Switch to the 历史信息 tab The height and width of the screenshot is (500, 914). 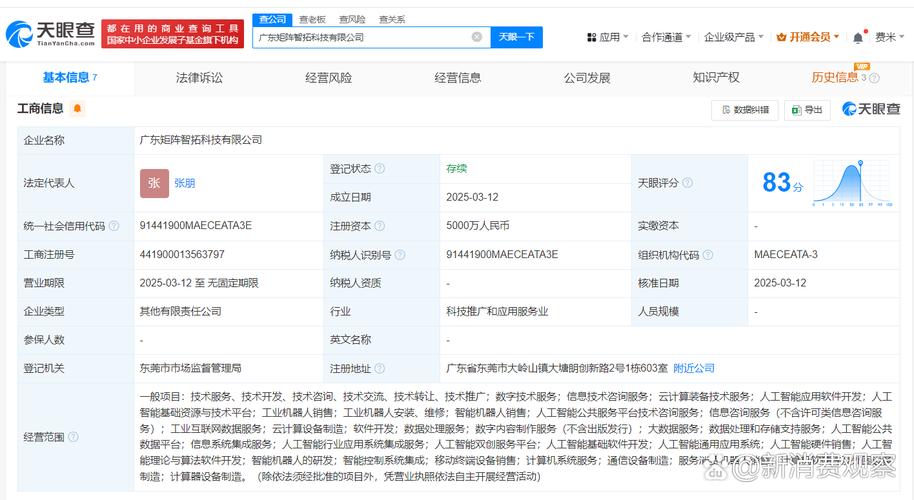[x=835, y=78]
